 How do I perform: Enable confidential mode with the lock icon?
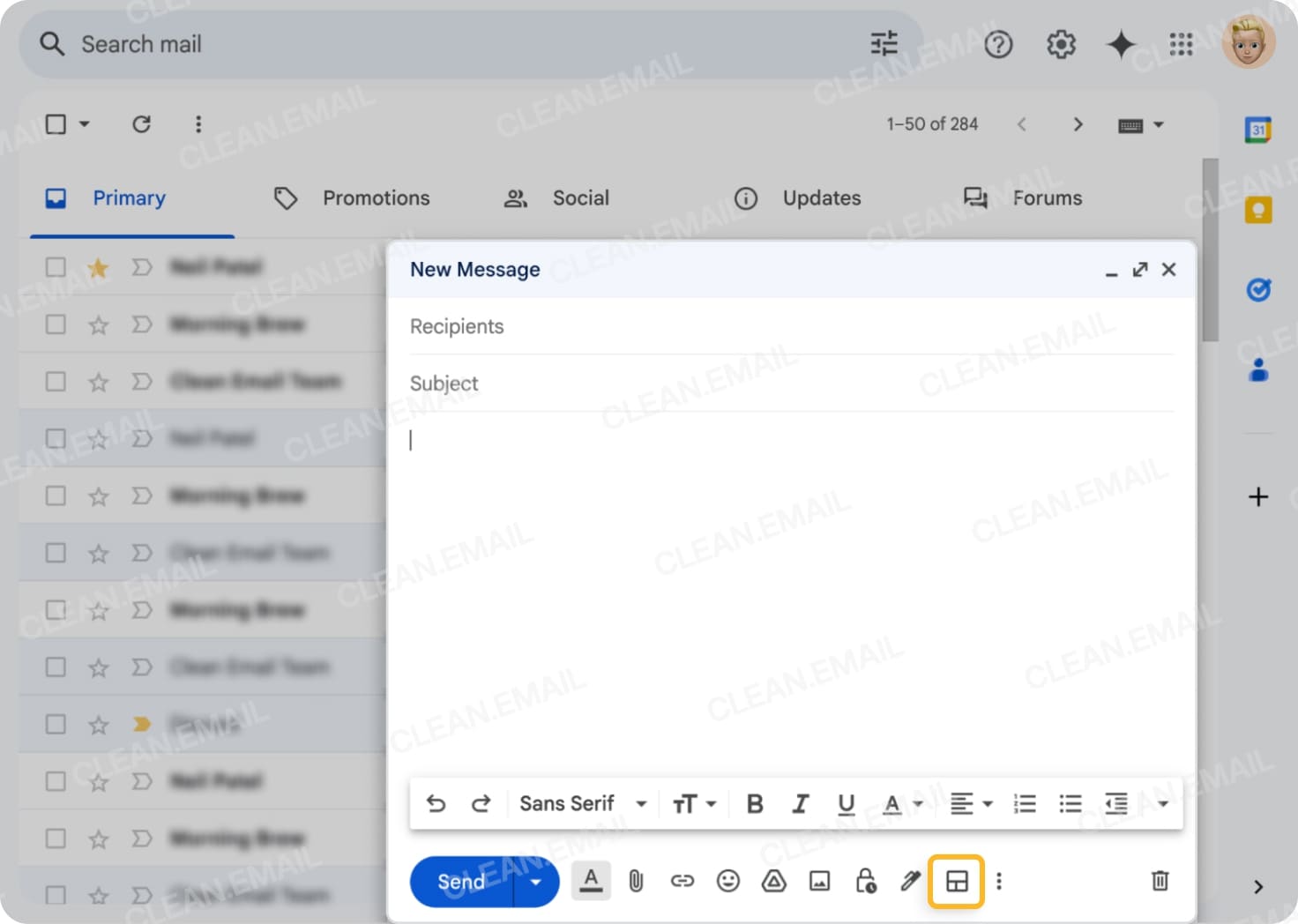865,881
